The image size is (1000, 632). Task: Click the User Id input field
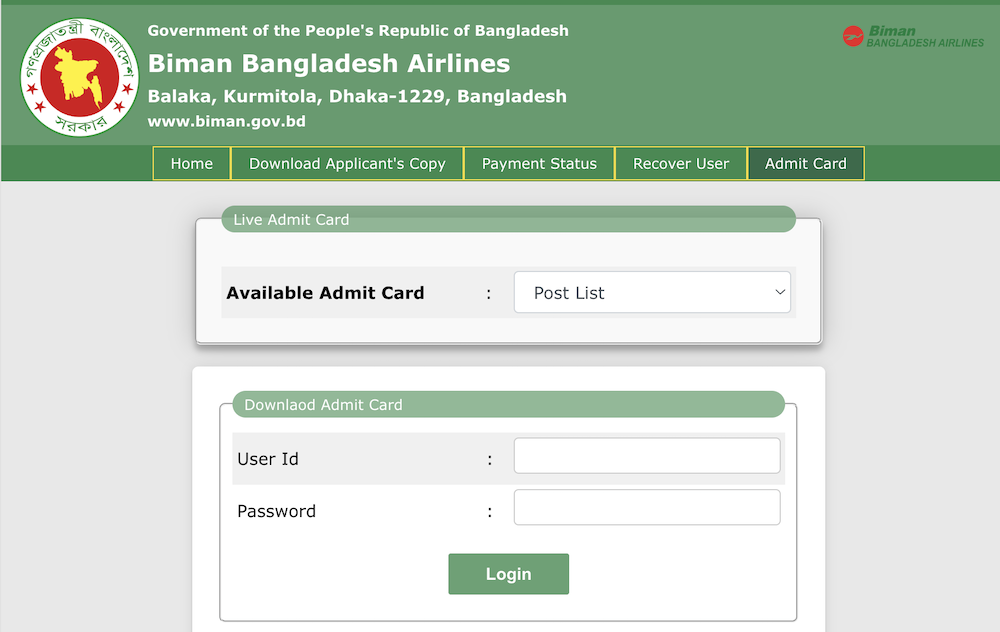point(646,455)
